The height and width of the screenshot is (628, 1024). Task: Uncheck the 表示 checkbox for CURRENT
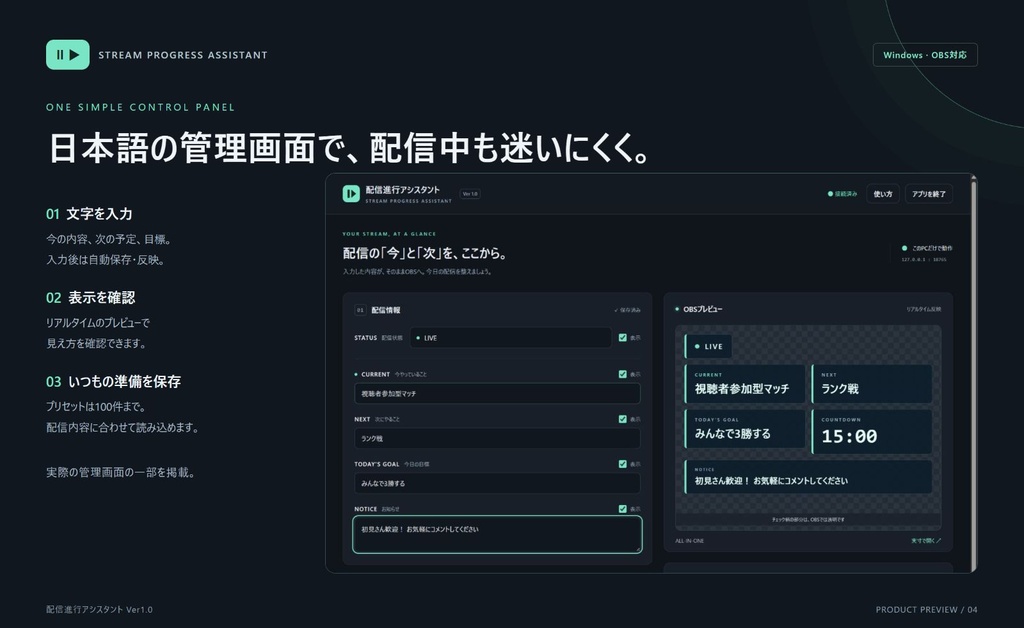point(622,374)
